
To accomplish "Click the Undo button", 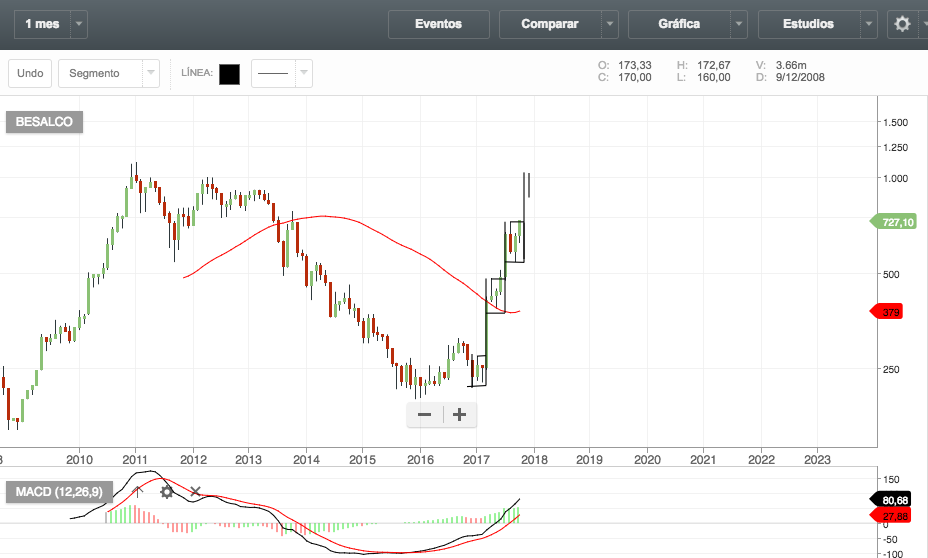I will [30, 73].
